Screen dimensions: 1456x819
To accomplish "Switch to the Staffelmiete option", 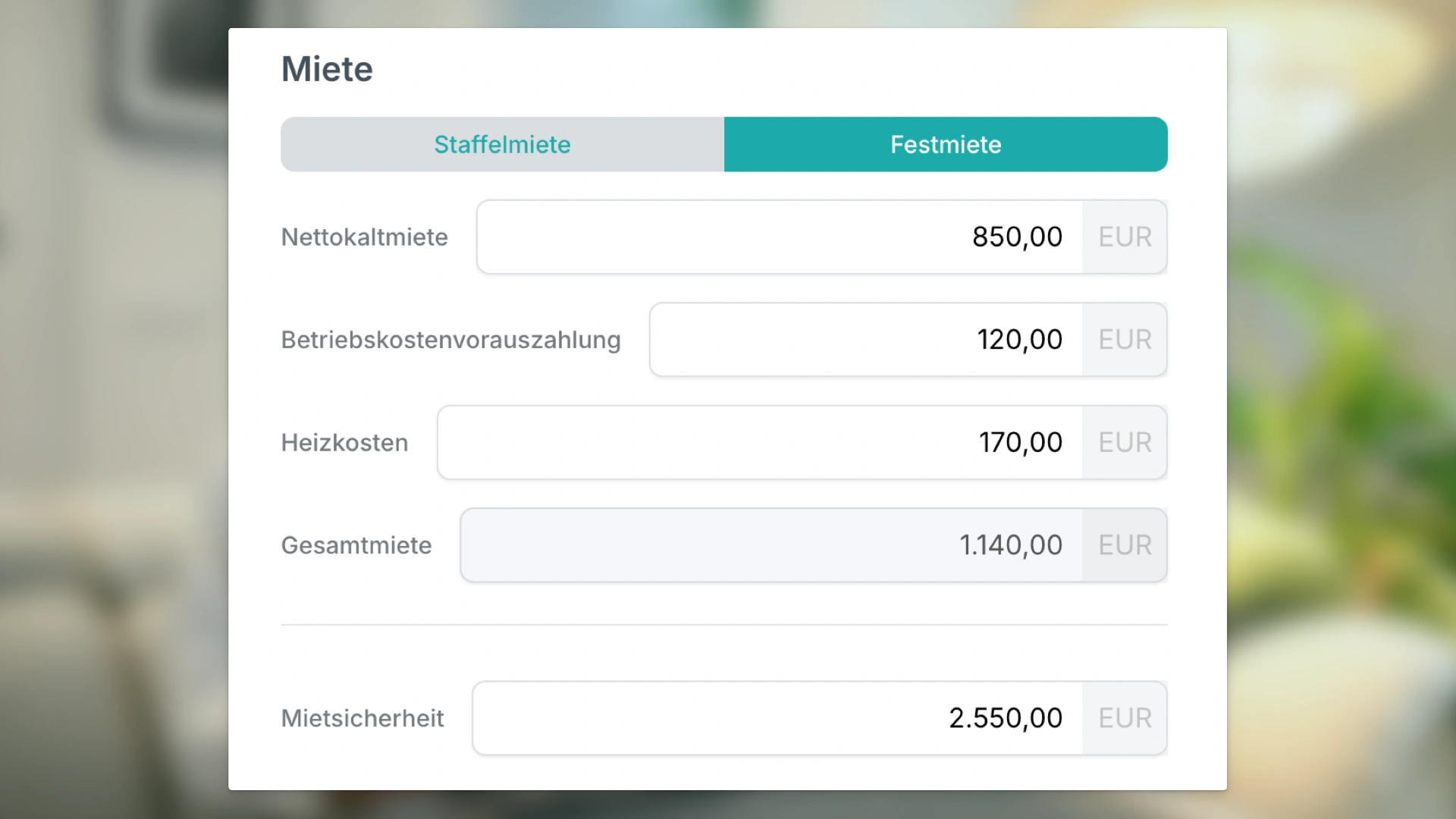I will pos(502,144).
